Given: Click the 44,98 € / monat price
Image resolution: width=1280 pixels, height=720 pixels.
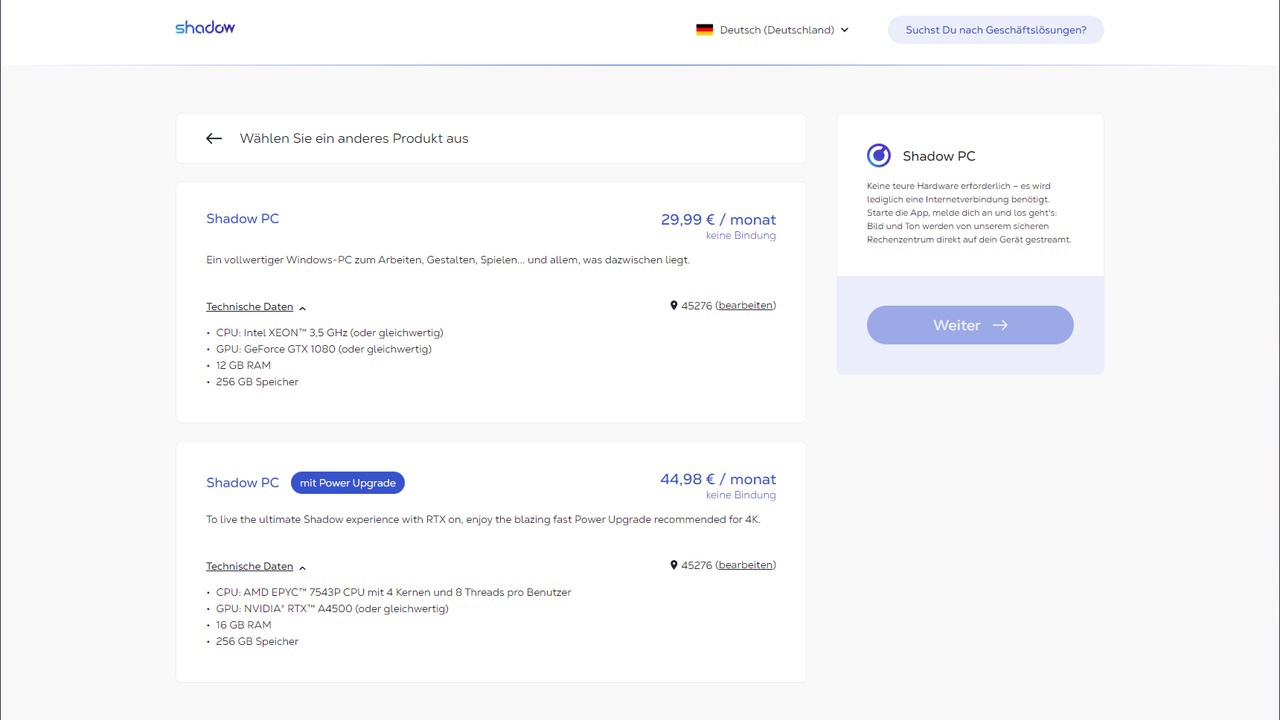Looking at the screenshot, I should [x=718, y=480].
